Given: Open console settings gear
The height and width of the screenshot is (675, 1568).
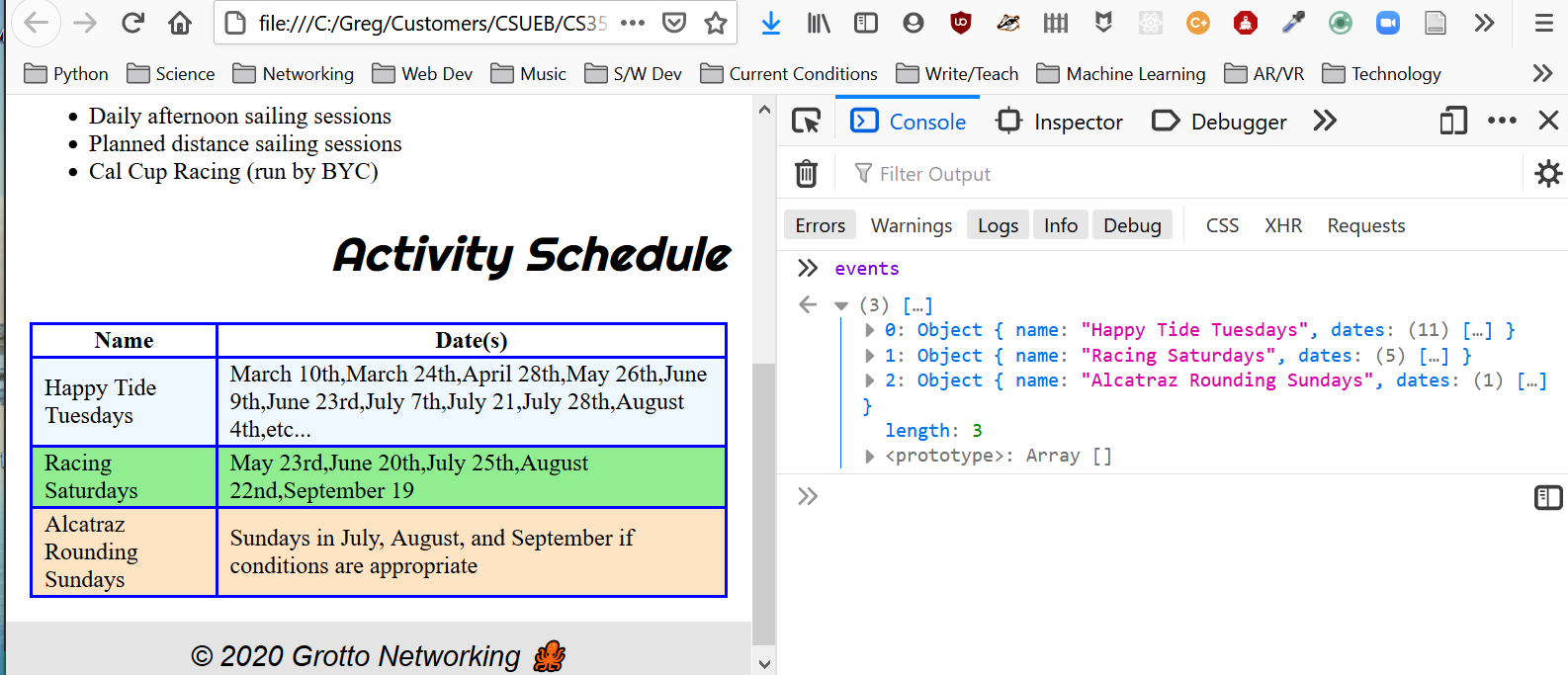Looking at the screenshot, I should tap(1548, 174).
